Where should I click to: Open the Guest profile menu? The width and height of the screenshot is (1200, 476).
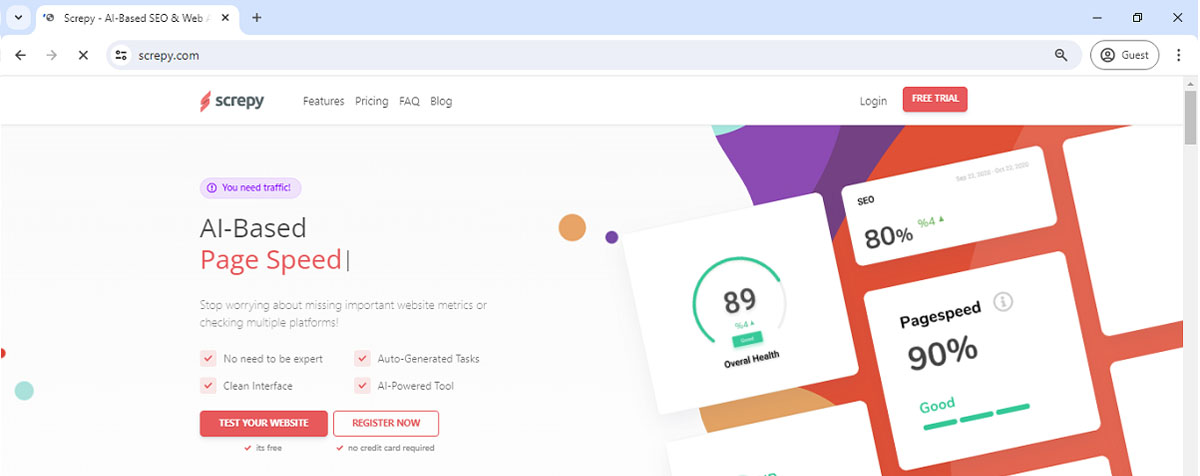click(1124, 55)
